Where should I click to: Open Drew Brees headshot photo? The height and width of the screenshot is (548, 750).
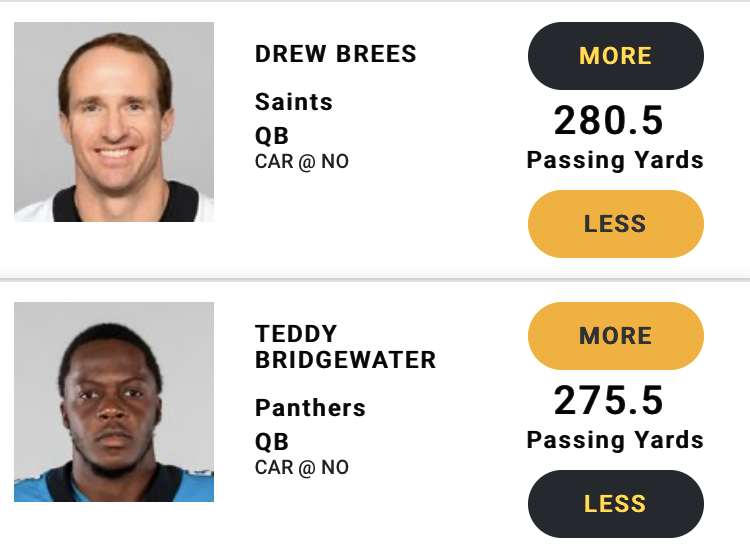(114, 122)
